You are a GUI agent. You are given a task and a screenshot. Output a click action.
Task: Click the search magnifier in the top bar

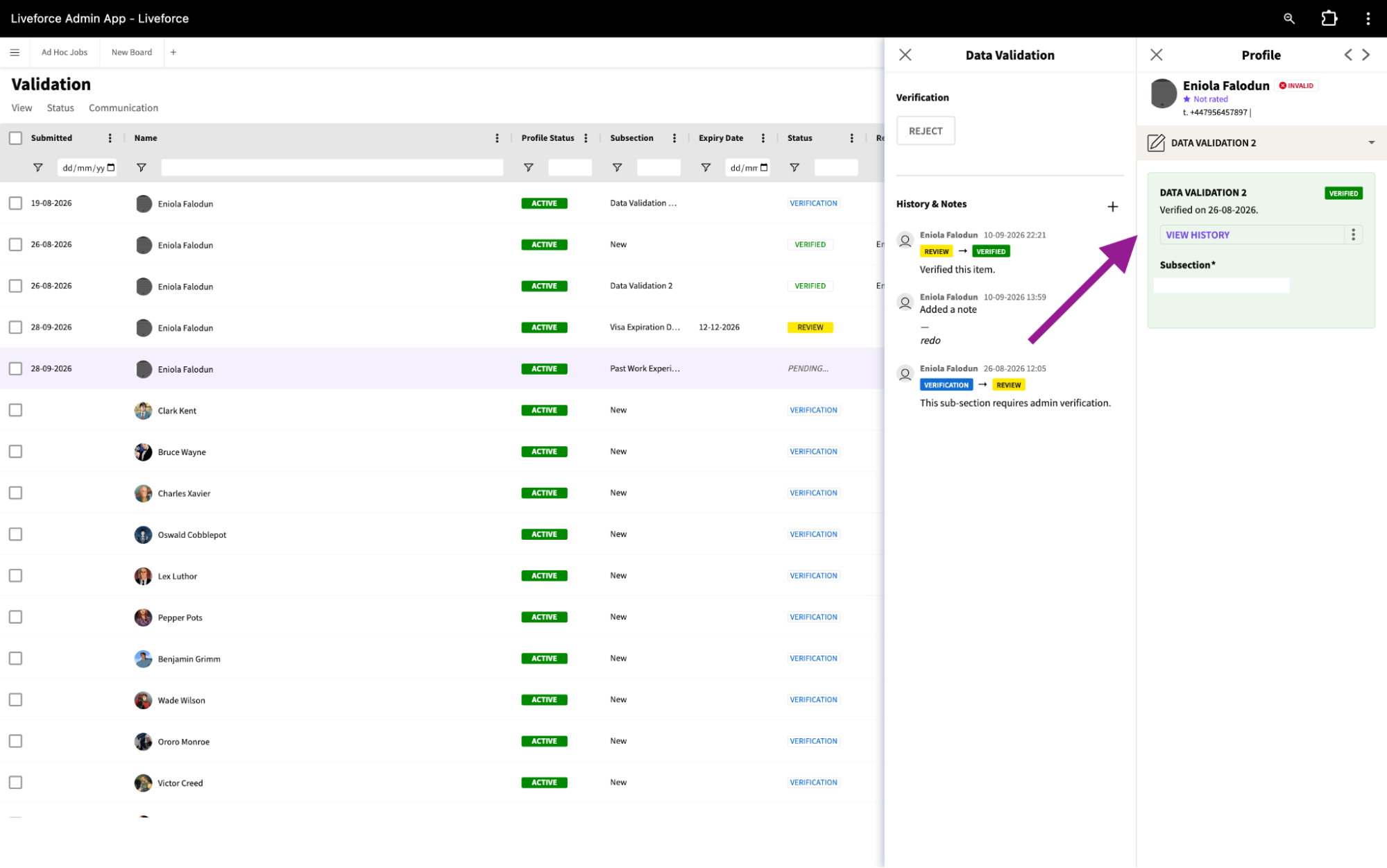[1288, 19]
